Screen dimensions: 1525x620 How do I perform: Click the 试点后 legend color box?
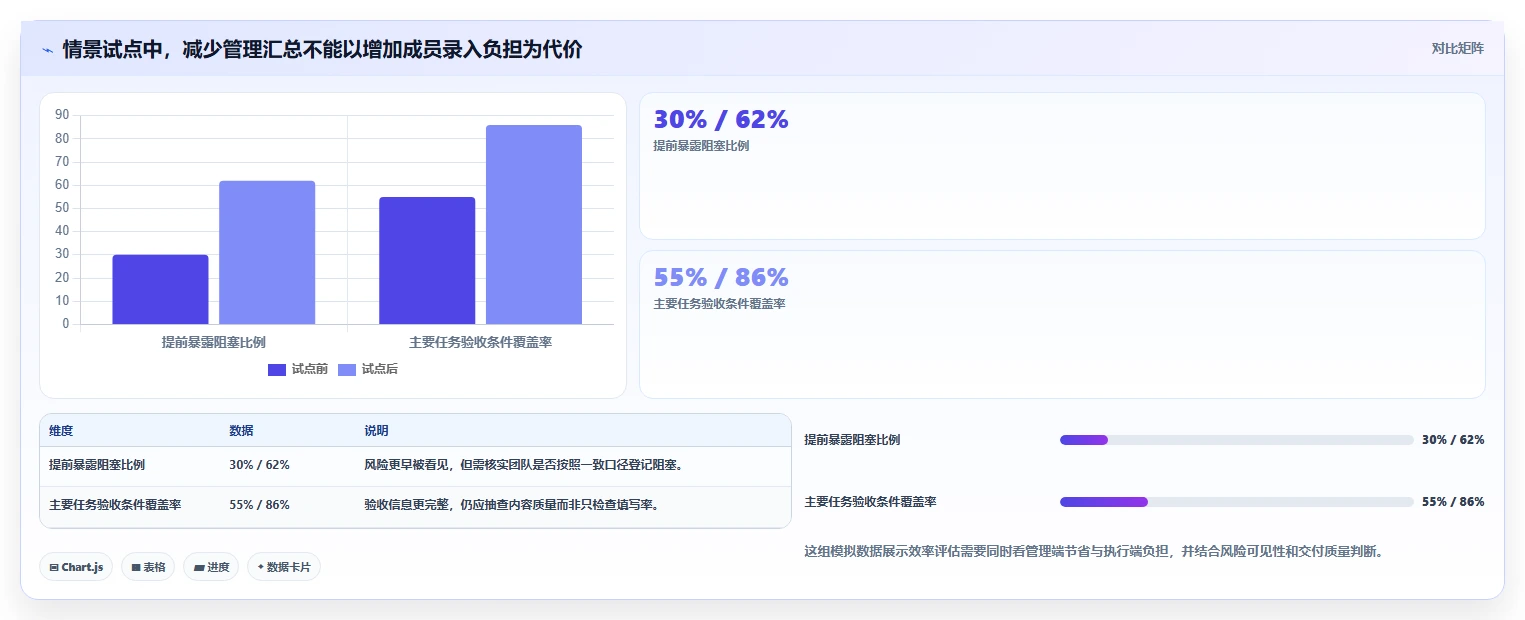347,370
